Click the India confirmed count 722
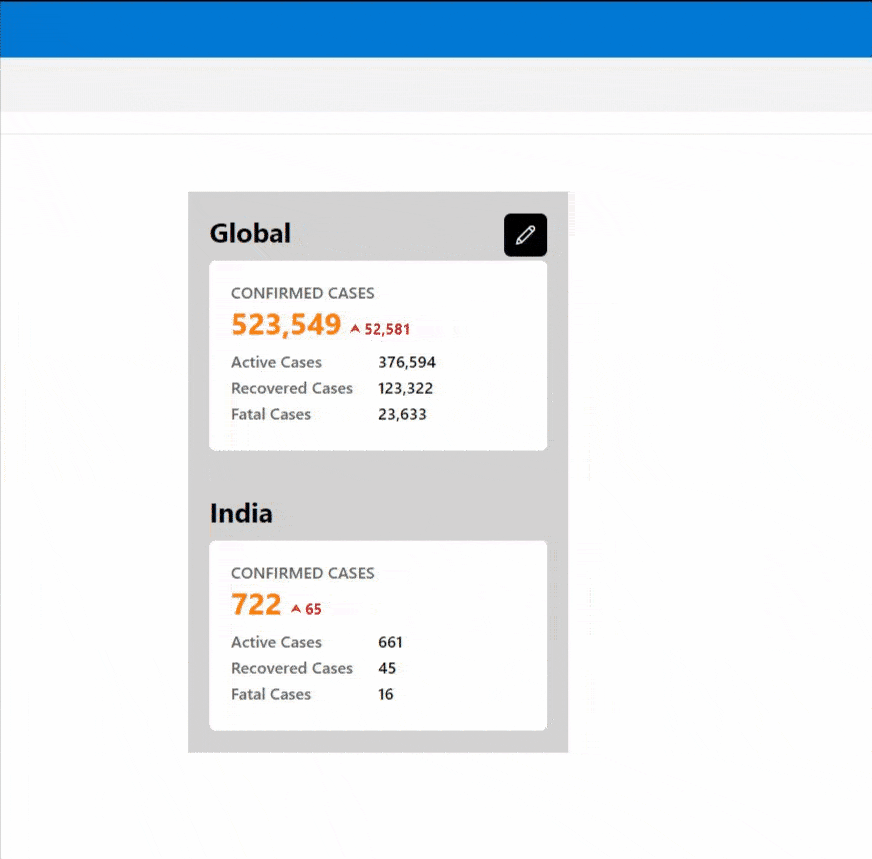 click(x=256, y=604)
